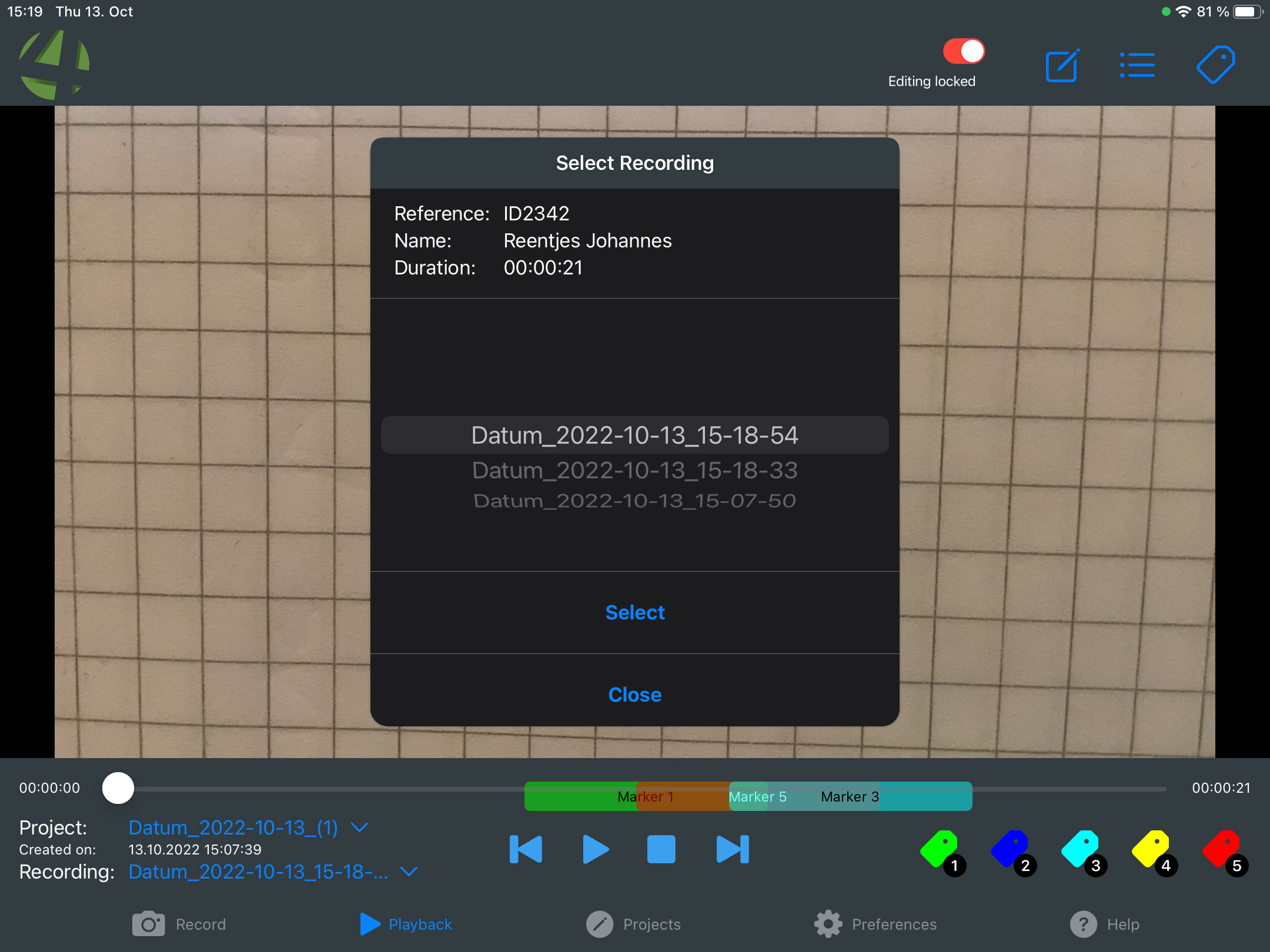
Task: Tap the battery status indicator
Action: 1248,12
